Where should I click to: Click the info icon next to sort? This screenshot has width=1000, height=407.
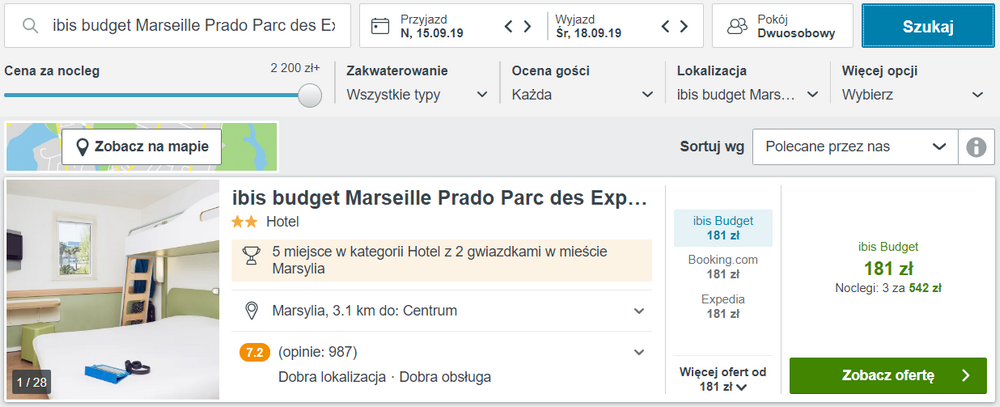click(x=976, y=147)
